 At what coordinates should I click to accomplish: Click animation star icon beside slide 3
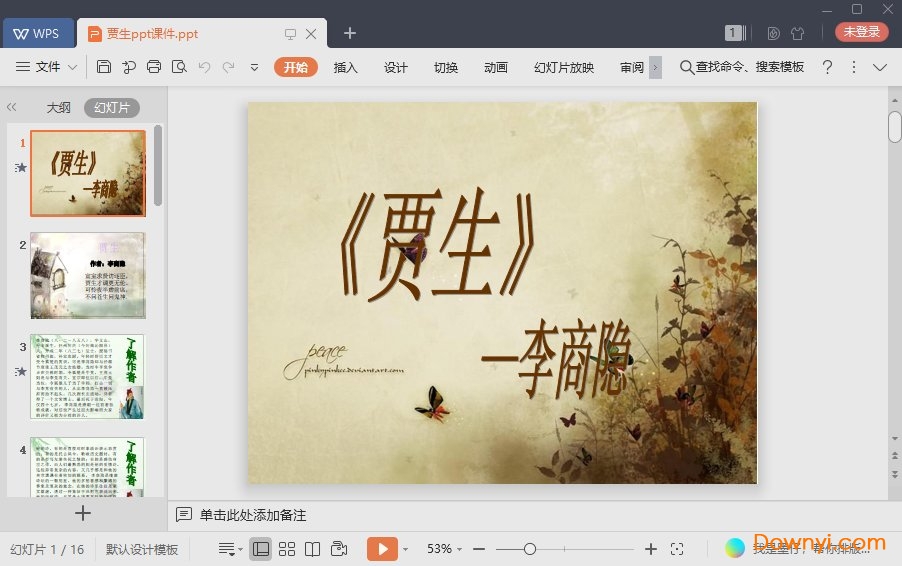(x=21, y=372)
